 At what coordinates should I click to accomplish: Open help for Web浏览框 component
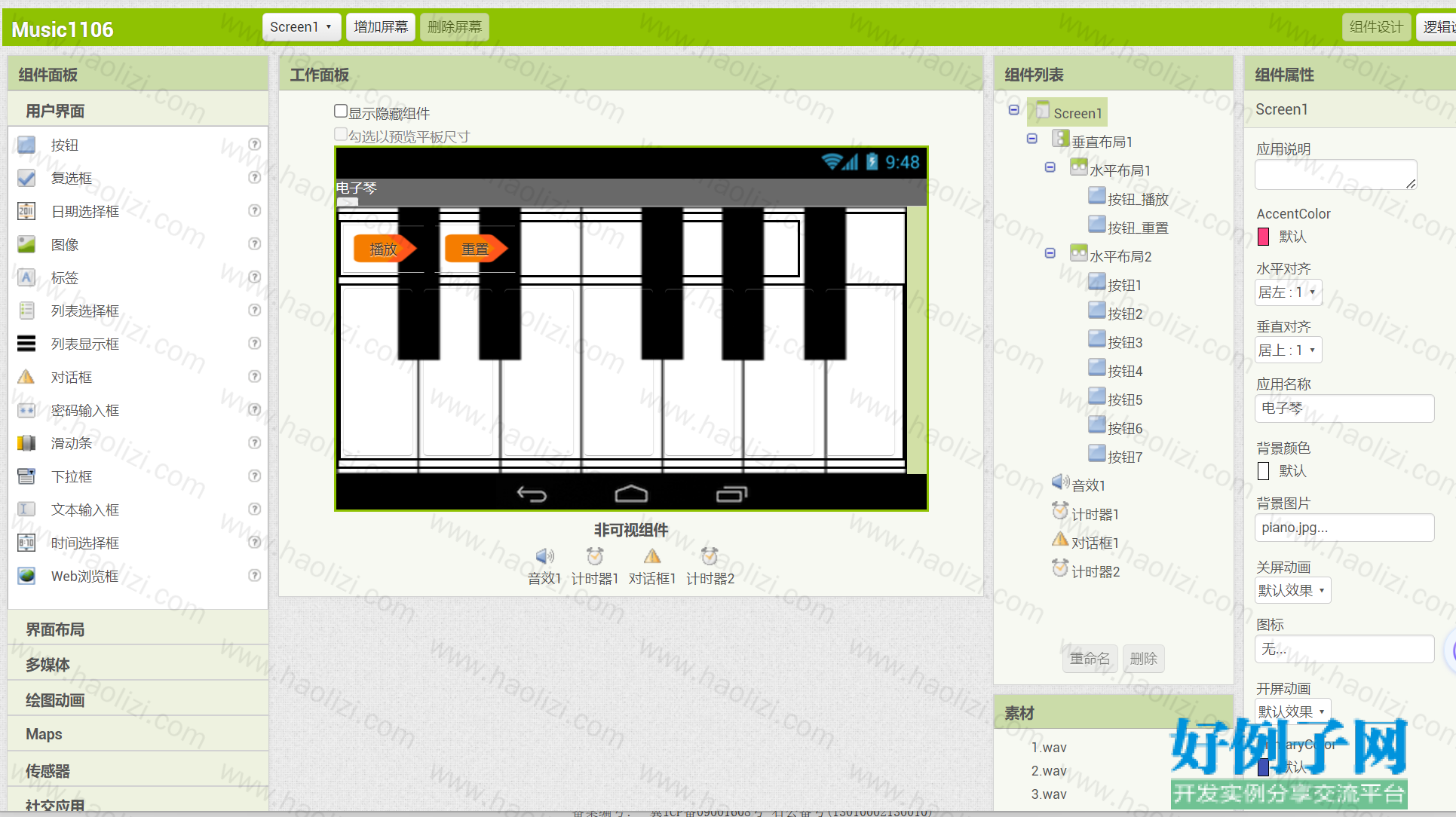(255, 575)
